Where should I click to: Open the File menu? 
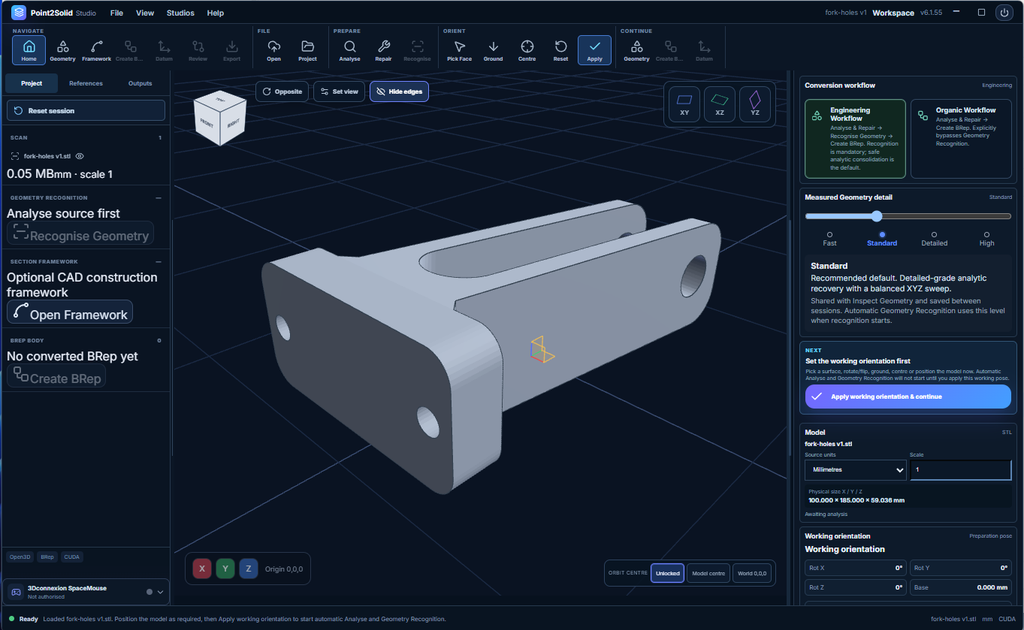117,13
